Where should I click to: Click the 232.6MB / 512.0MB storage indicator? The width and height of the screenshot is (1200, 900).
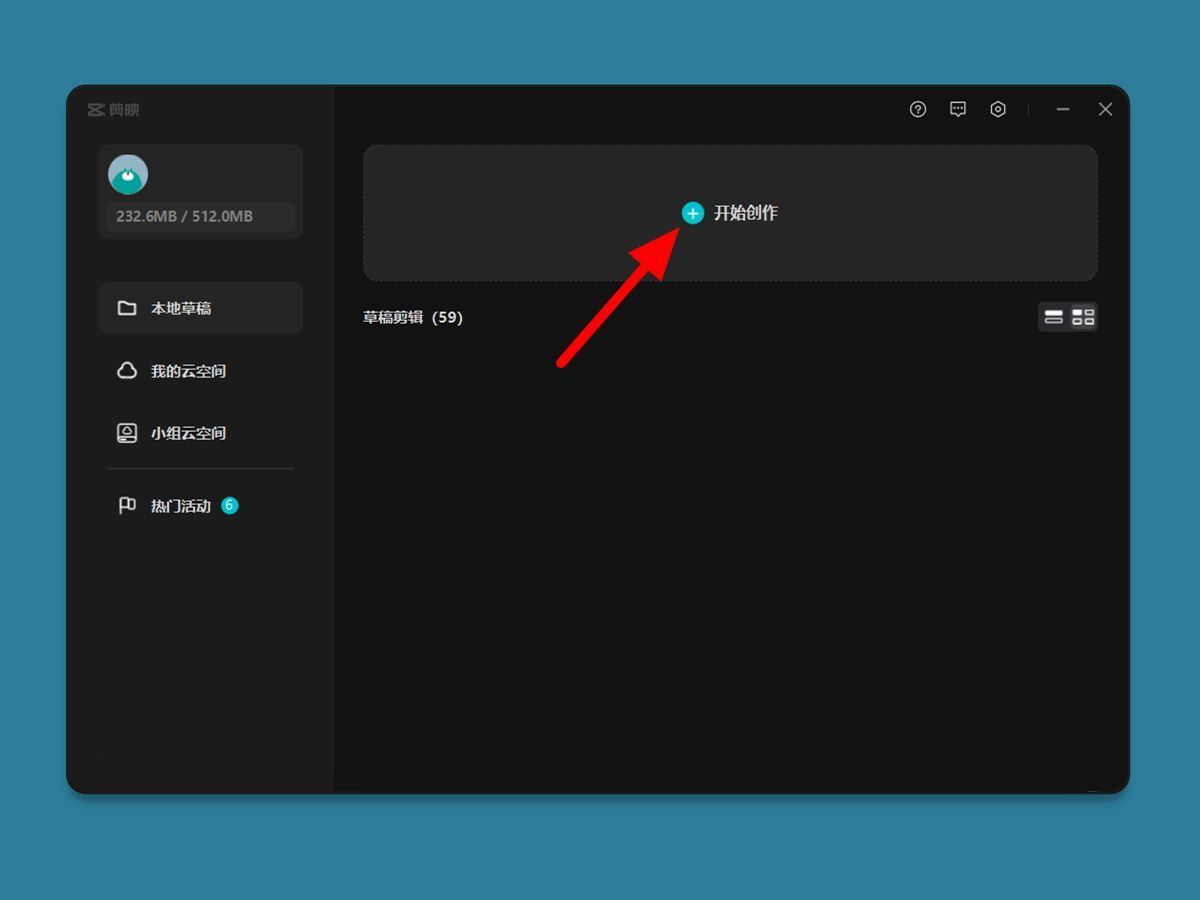[185, 216]
